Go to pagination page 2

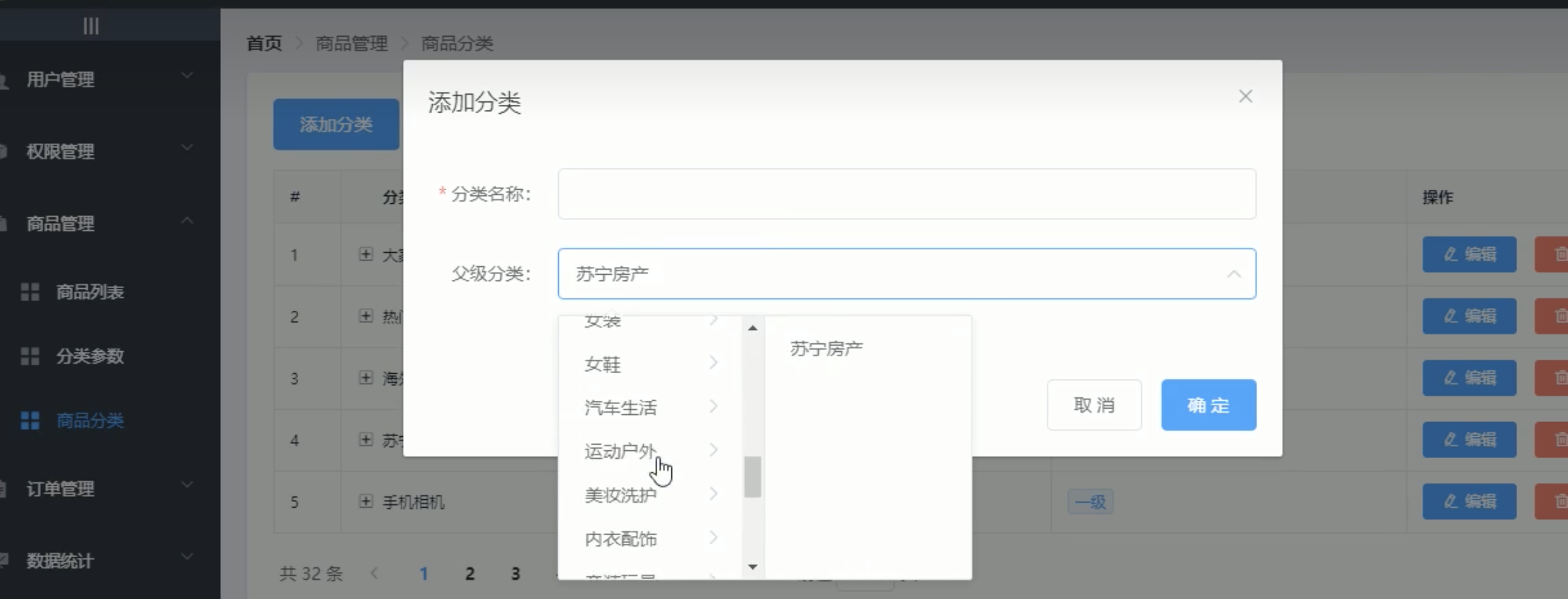pos(470,574)
